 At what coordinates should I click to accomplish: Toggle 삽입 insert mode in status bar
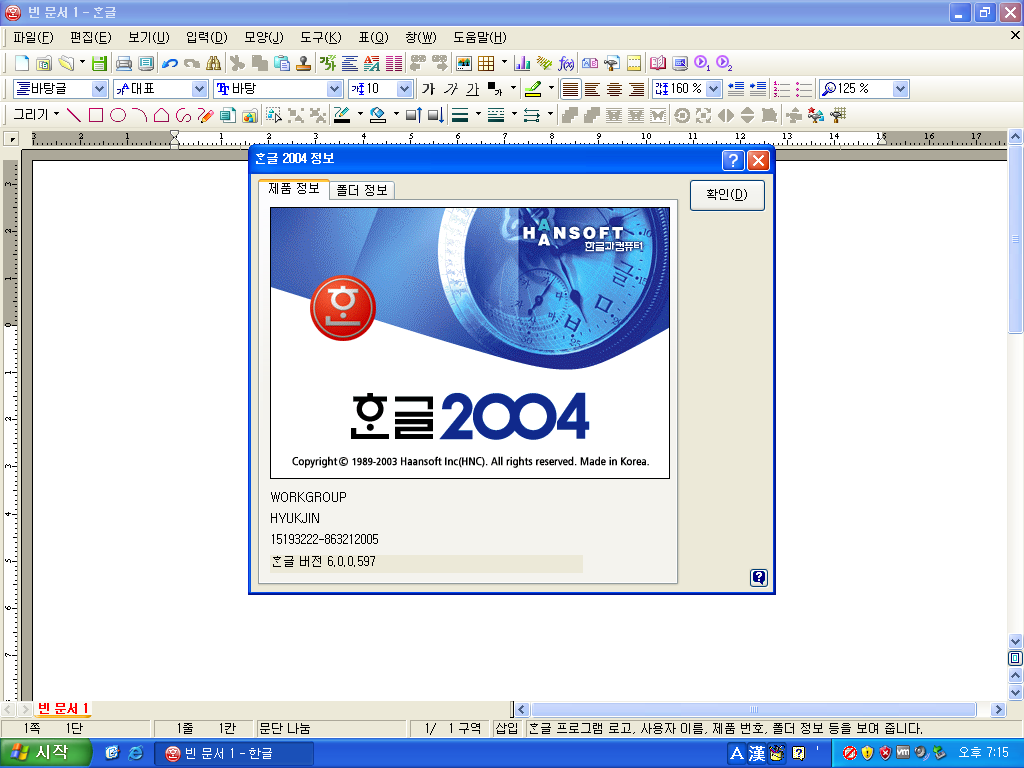pyautogui.click(x=507, y=728)
